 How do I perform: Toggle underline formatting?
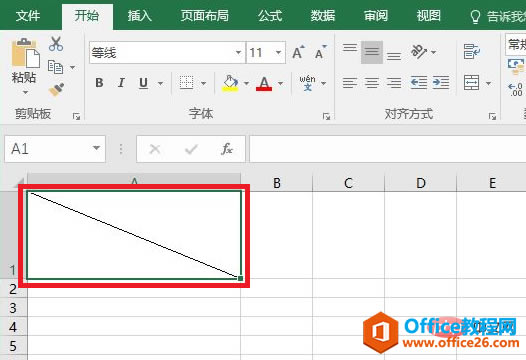[x=144, y=83]
